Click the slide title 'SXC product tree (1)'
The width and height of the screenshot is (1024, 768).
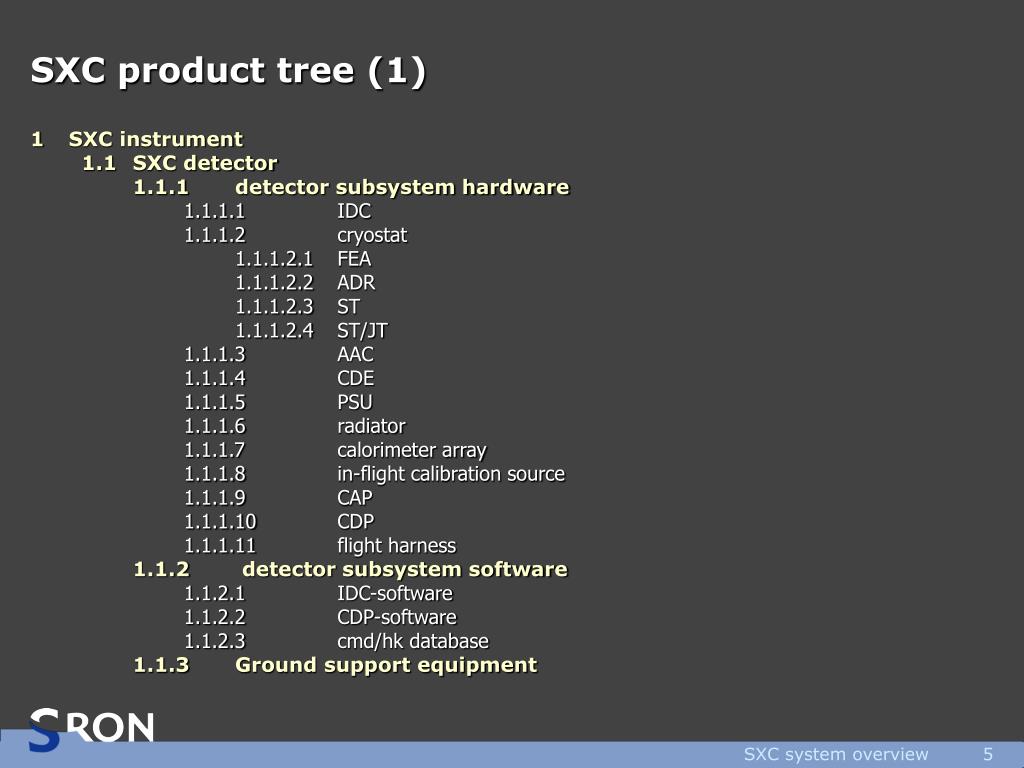pos(229,71)
